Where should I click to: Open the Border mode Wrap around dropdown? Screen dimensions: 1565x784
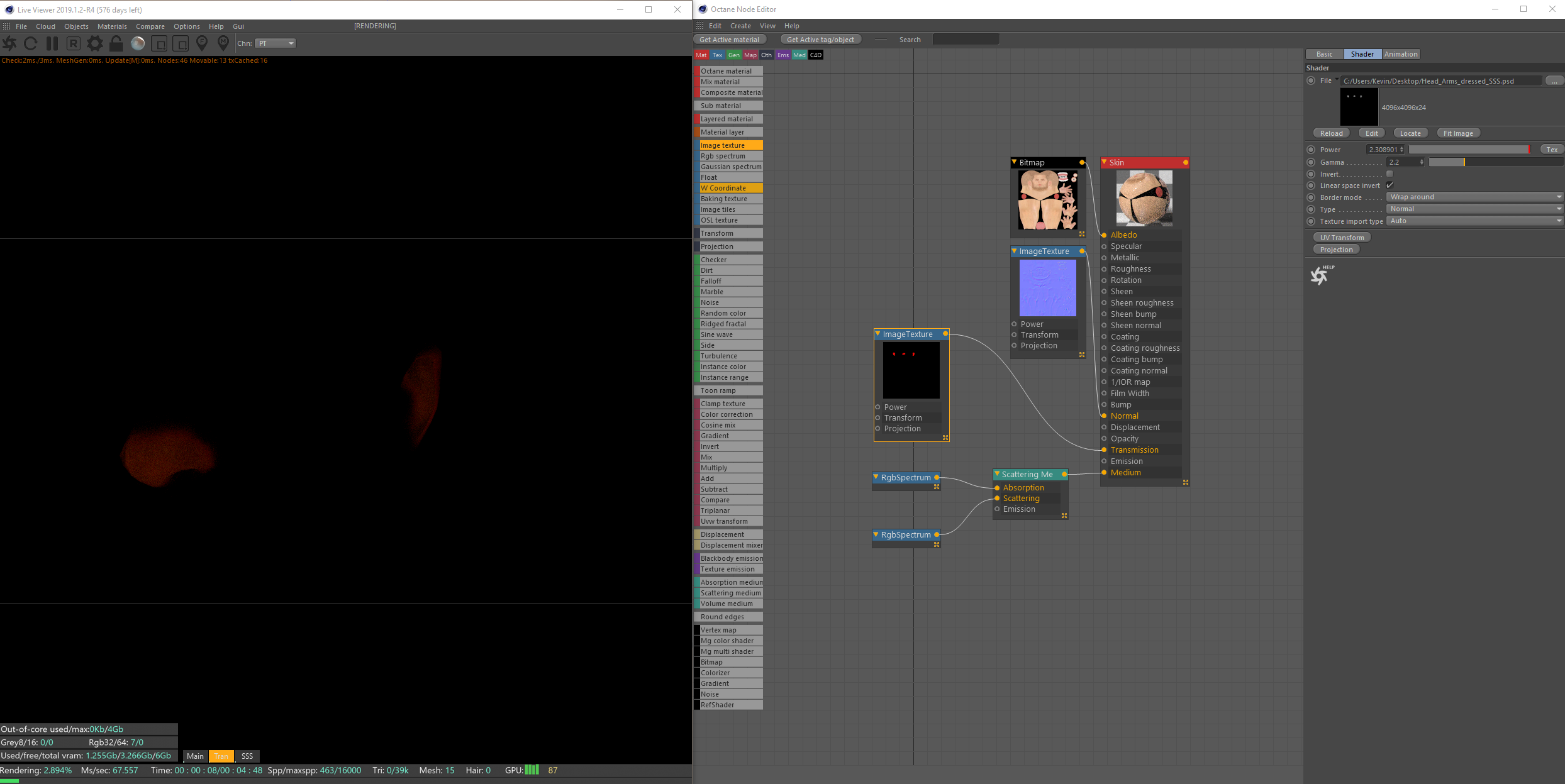pyautogui.click(x=1474, y=197)
